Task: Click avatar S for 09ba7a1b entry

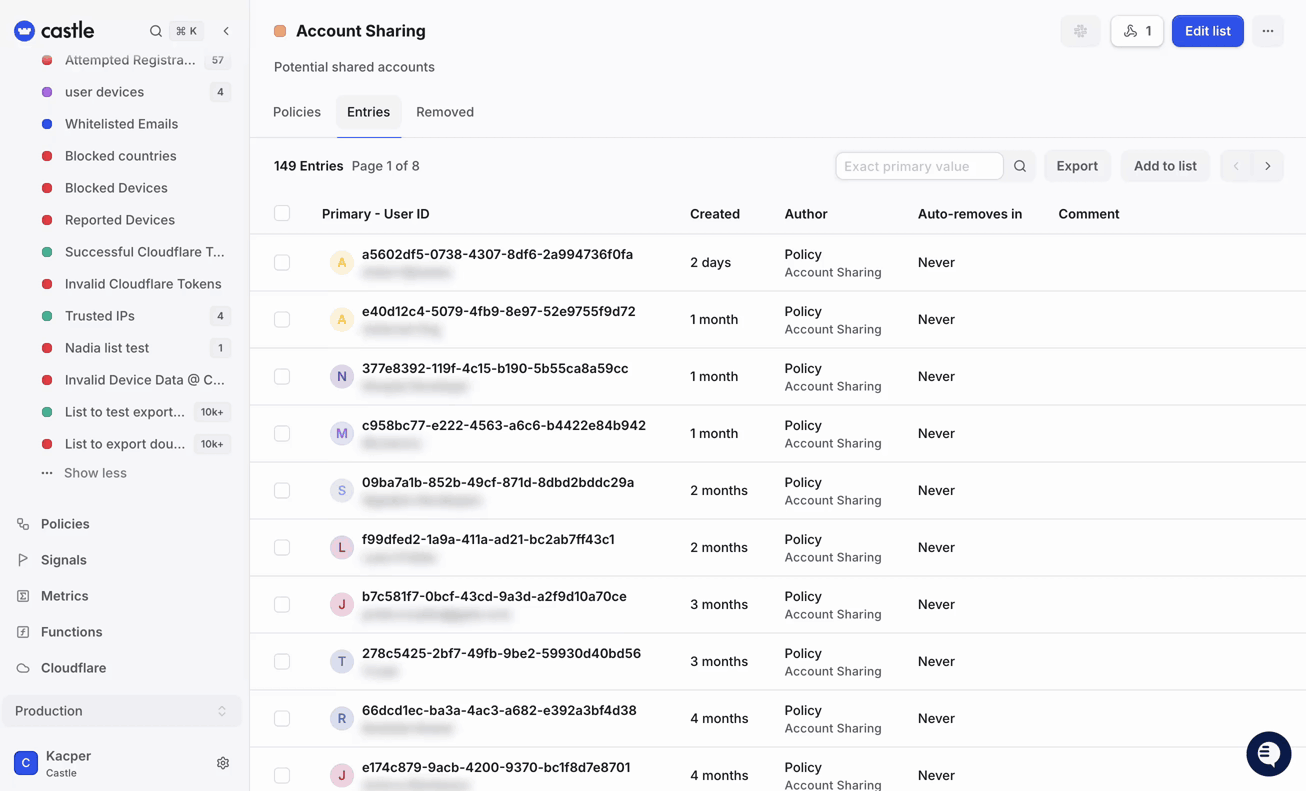Action: (342, 490)
